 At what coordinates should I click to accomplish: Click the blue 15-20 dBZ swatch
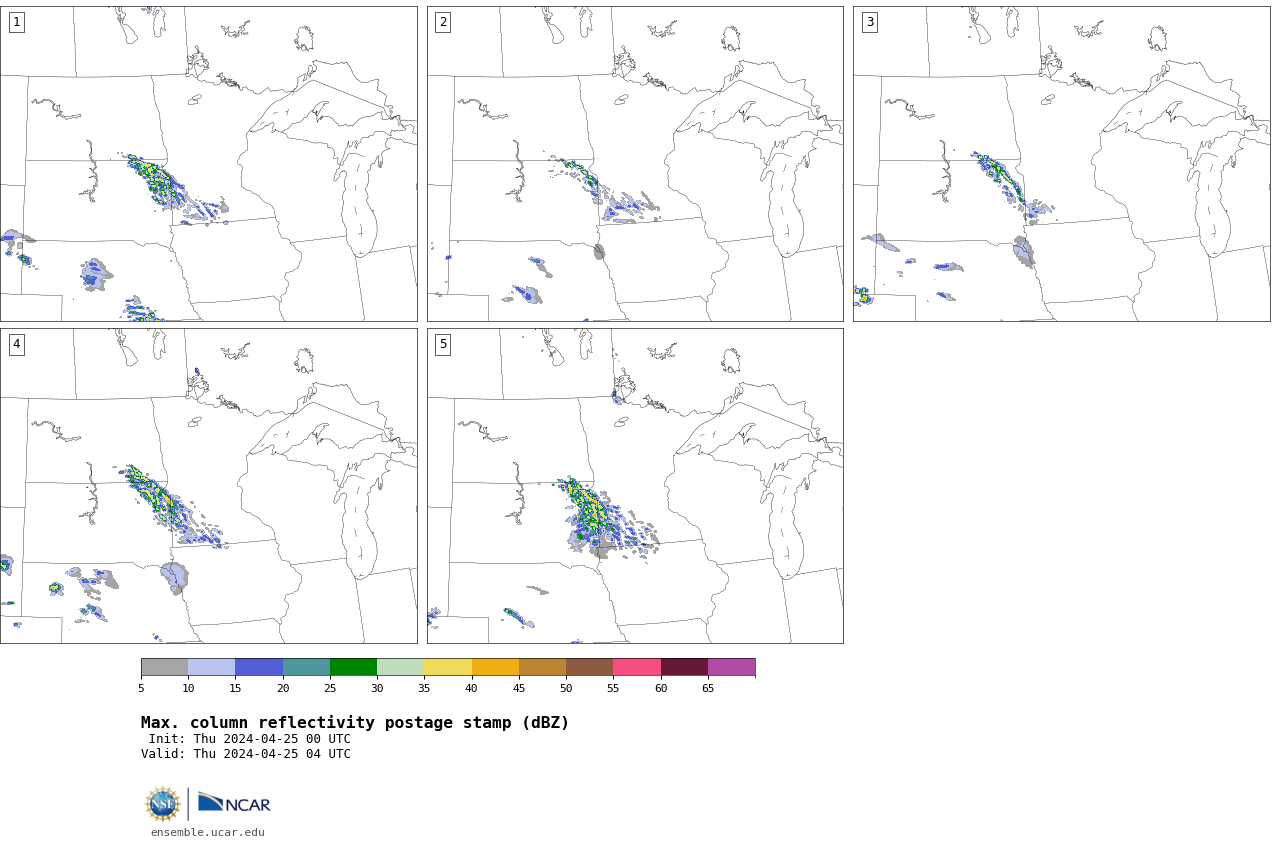coord(259,667)
